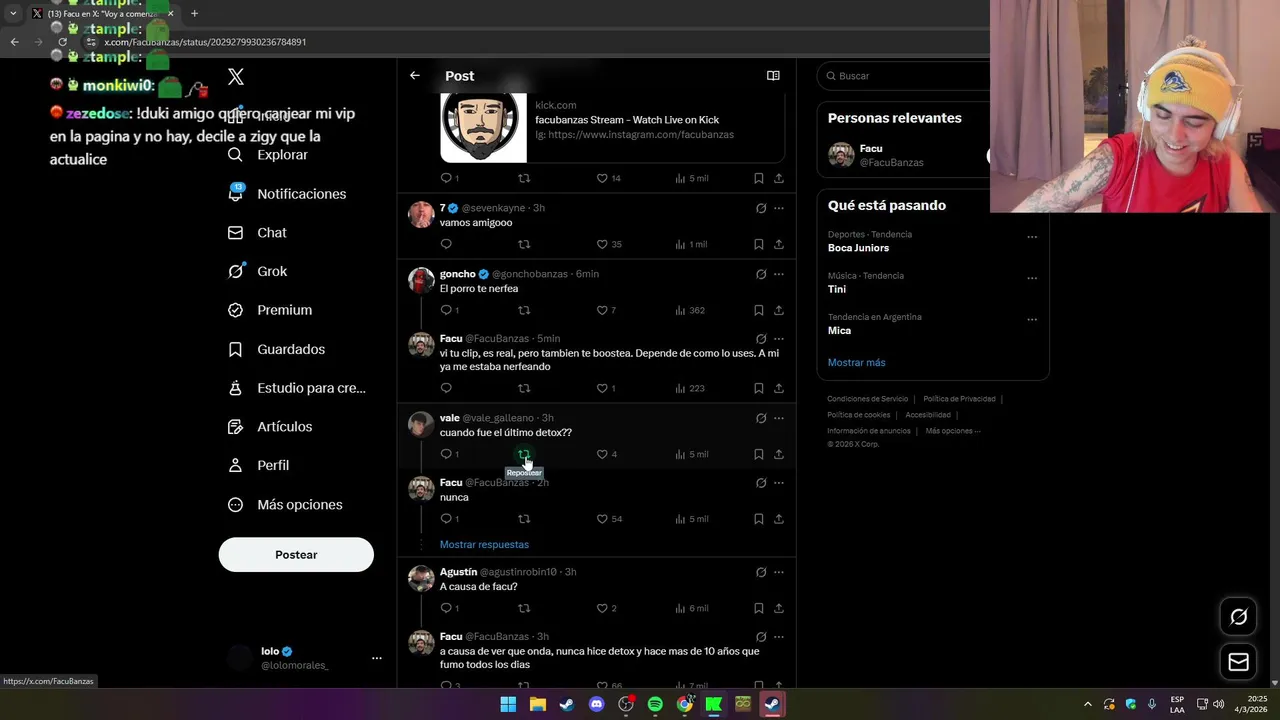Open Premium in the sidebar
The width and height of the screenshot is (1280, 720).
pyautogui.click(x=270, y=310)
